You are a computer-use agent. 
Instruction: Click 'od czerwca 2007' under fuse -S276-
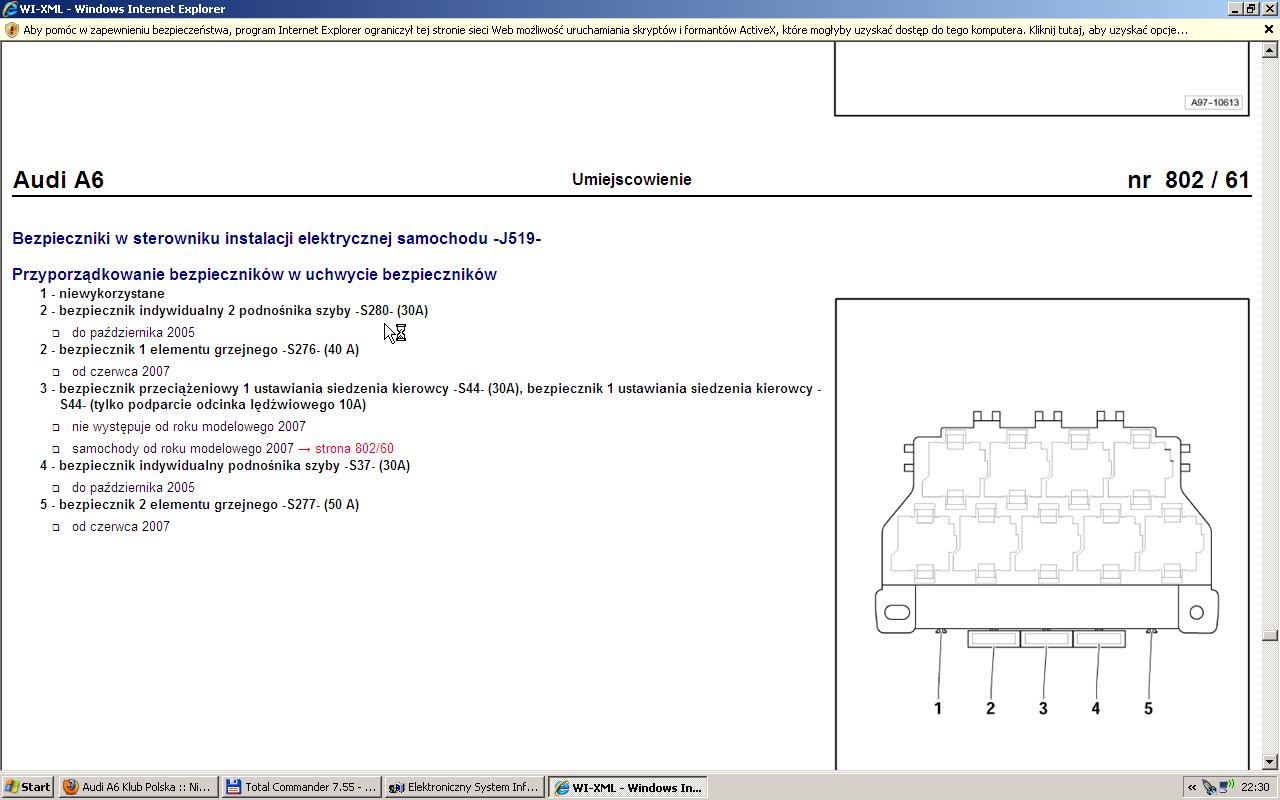click(121, 372)
